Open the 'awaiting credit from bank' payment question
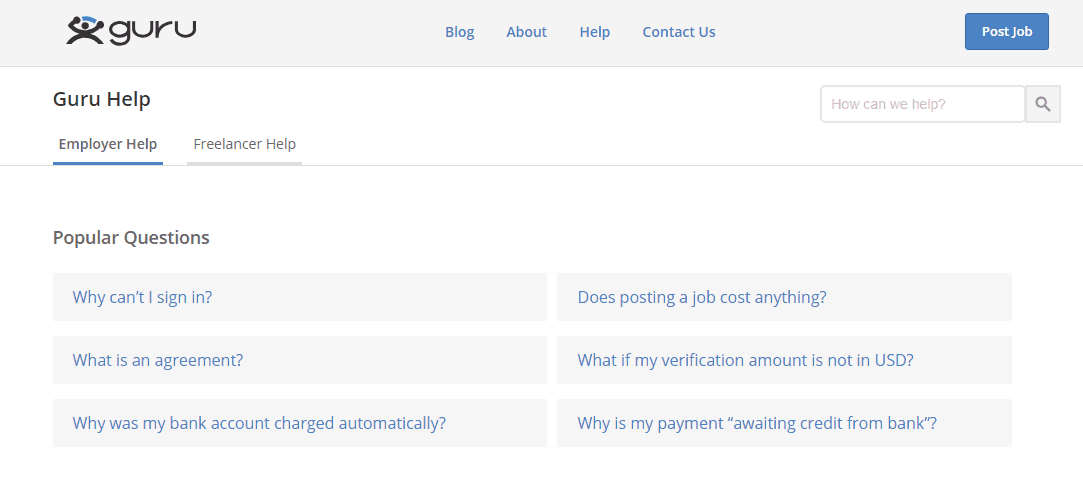 (757, 423)
